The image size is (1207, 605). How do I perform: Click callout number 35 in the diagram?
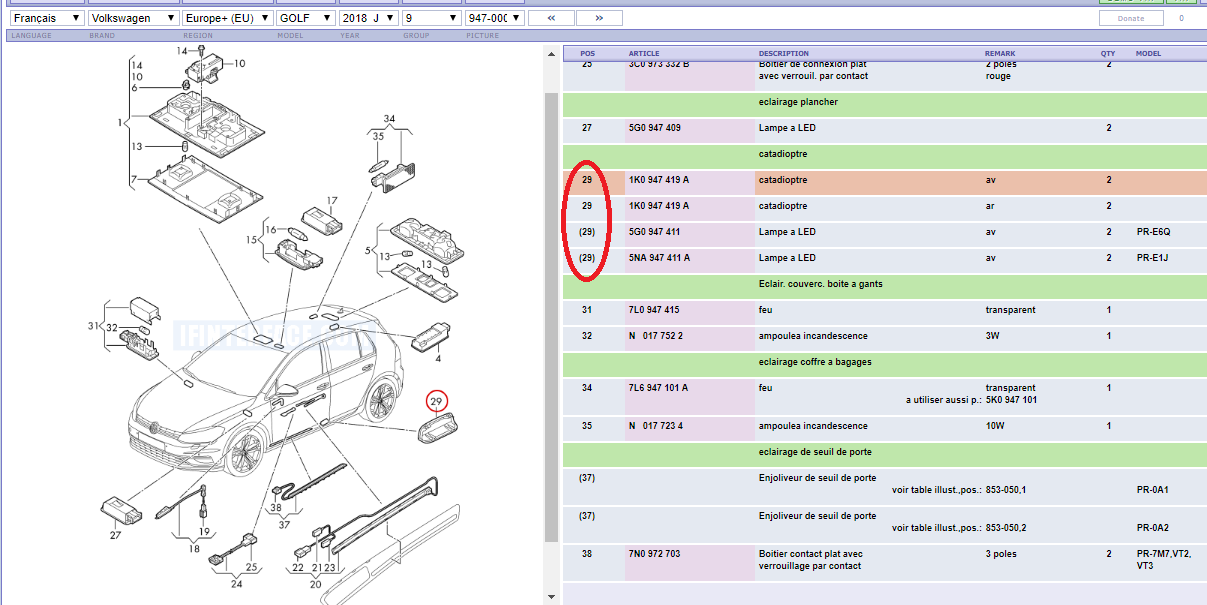(x=377, y=136)
